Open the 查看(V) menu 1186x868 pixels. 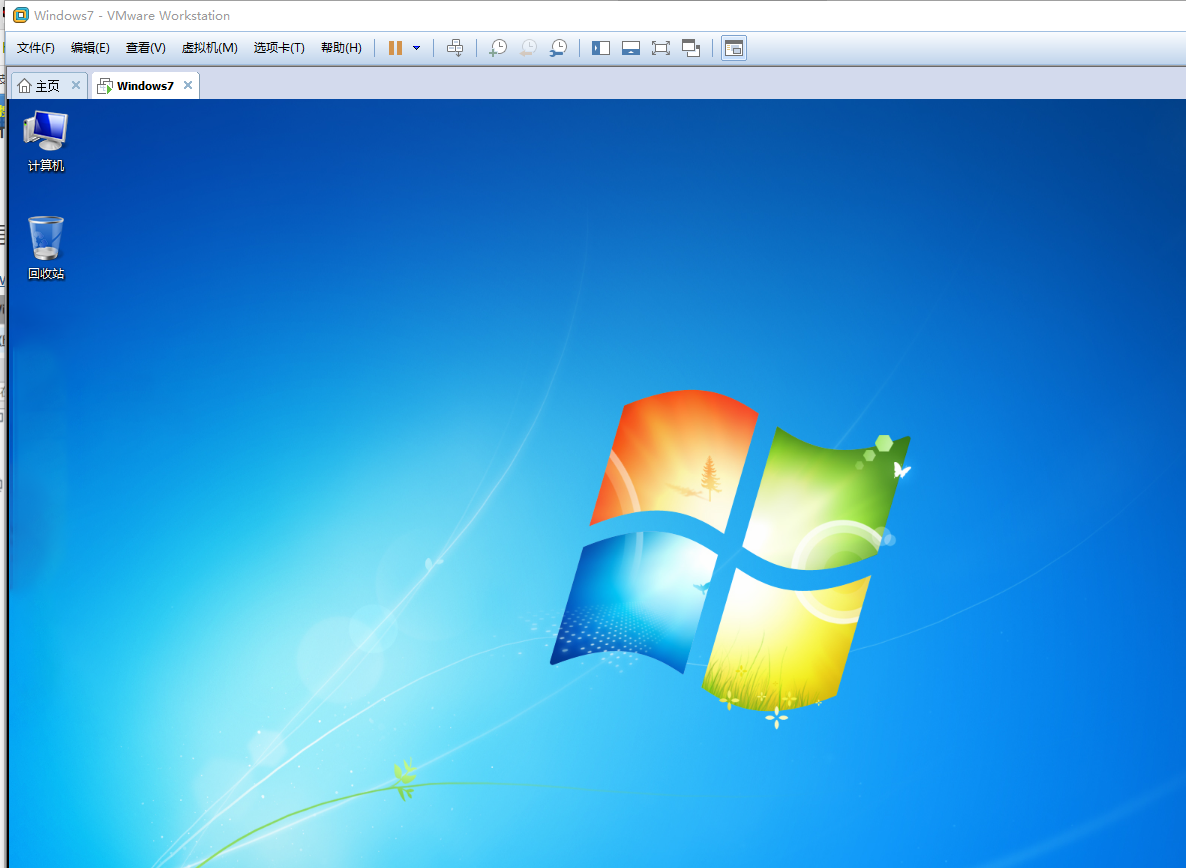click(145, 48)
